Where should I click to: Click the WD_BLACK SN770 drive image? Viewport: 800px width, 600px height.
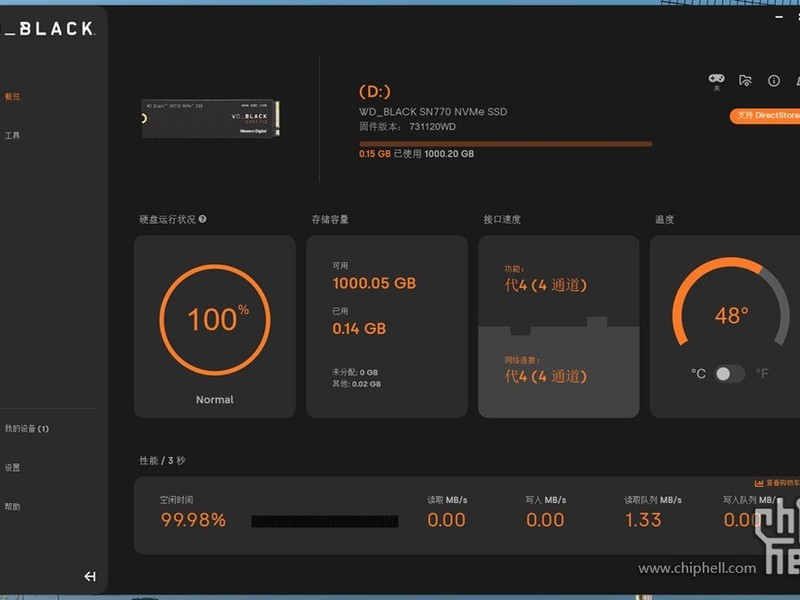210,118
